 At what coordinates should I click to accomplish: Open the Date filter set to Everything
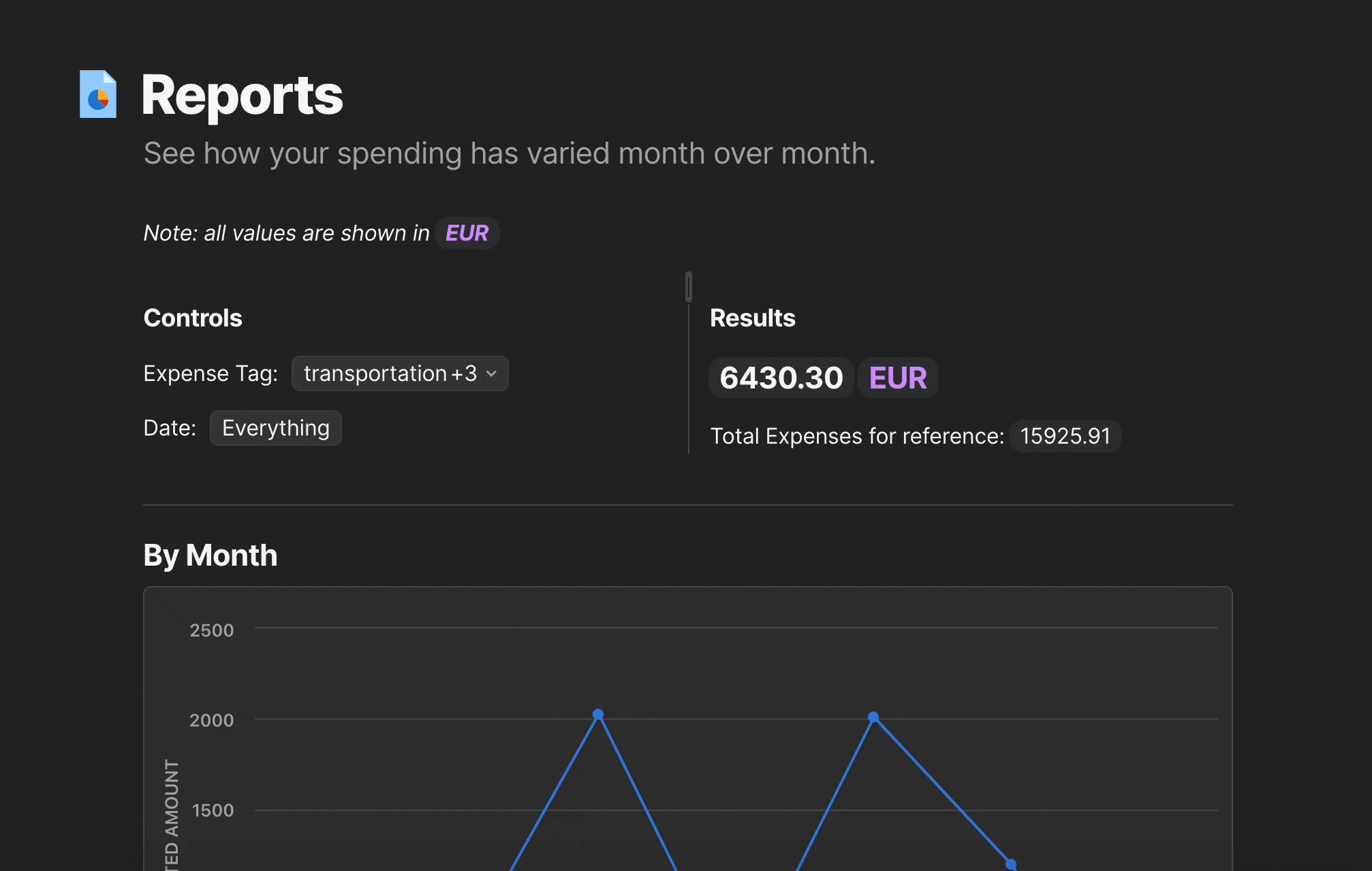tap(276, 428)
